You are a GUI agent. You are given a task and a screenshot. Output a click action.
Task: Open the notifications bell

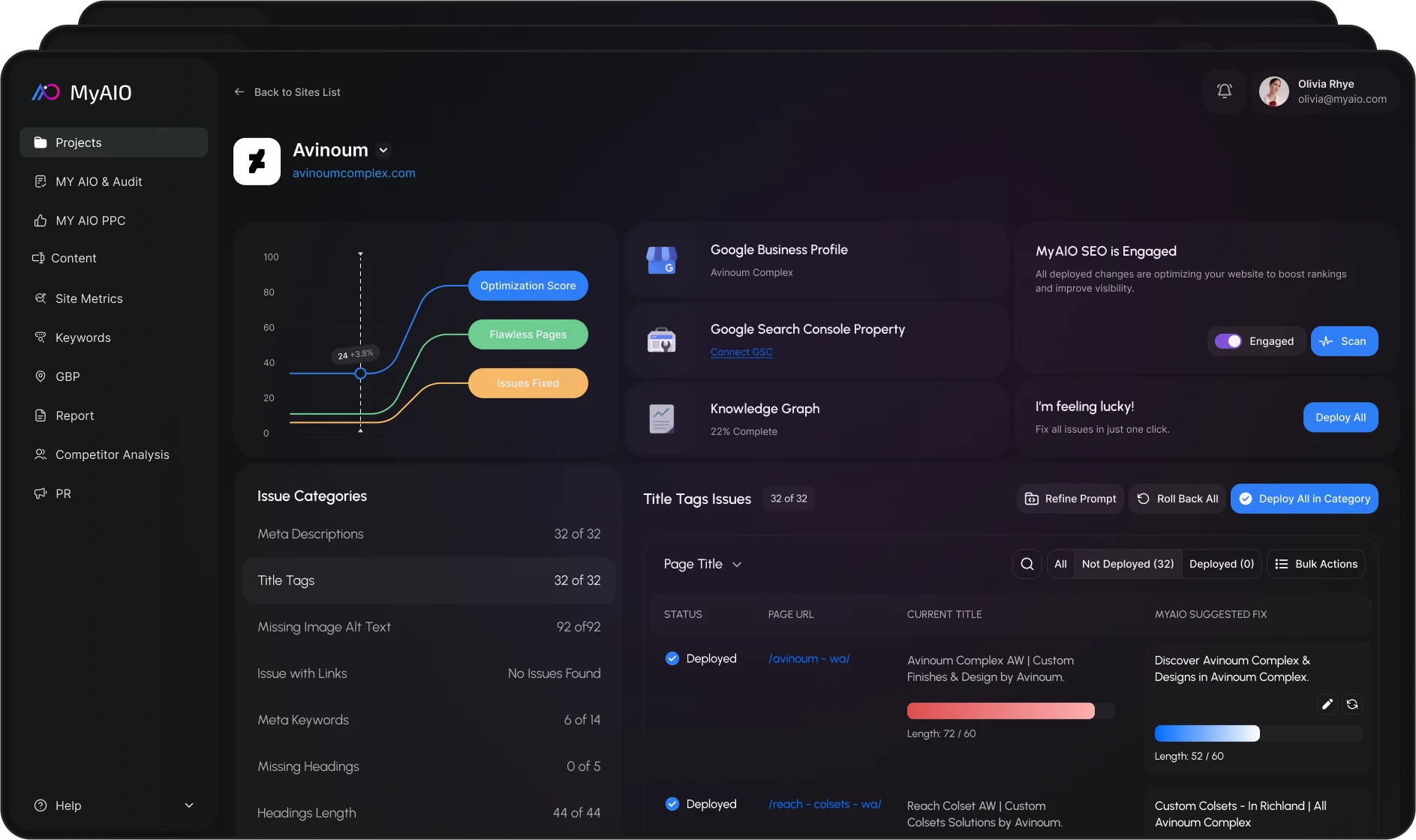pyautogui.click(x=1224, y=91)
